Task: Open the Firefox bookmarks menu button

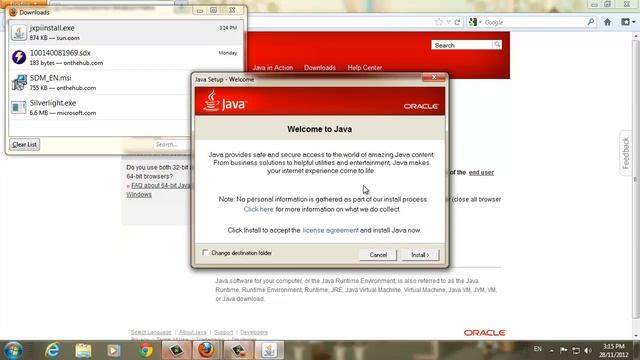Action: (x=628, y=22)
